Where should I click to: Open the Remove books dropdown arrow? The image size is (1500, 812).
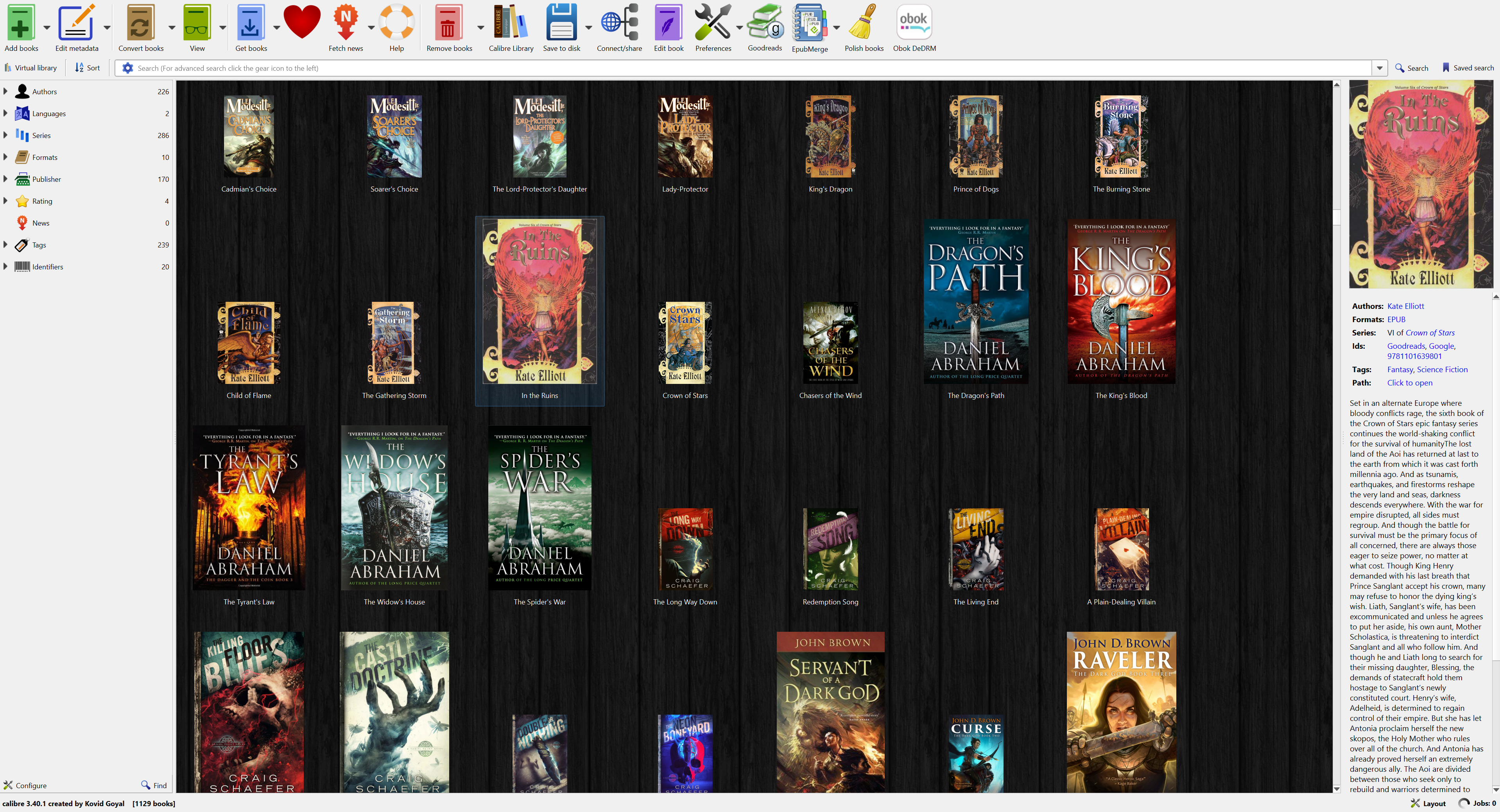(480, 27)
